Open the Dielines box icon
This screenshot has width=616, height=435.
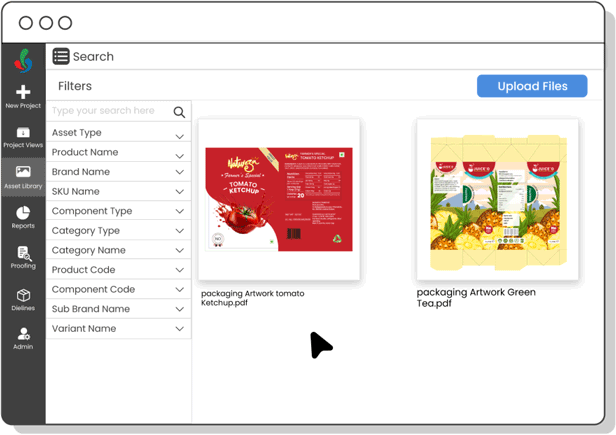coord(23,296)
